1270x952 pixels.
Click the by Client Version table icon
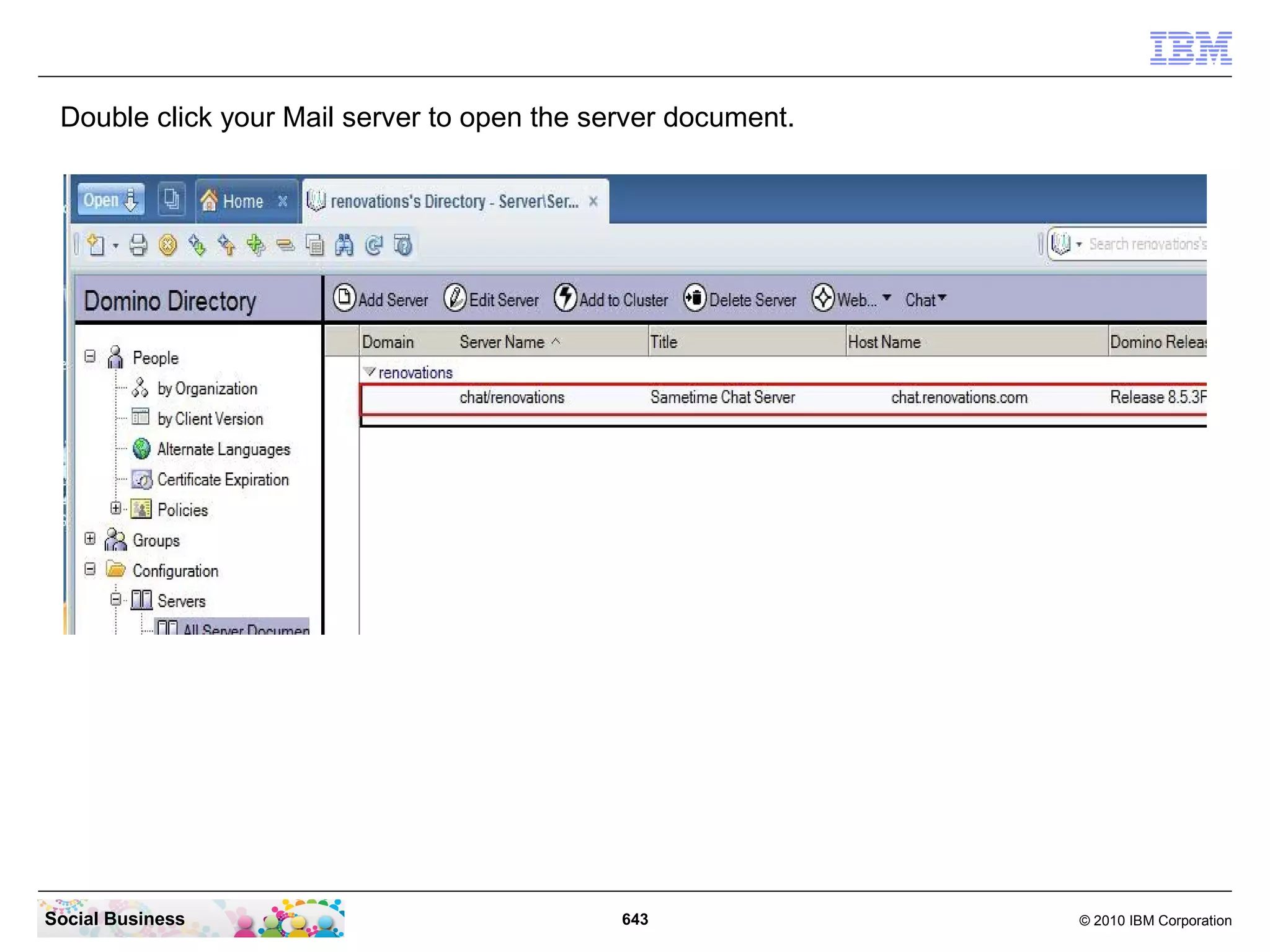point(141,417)
